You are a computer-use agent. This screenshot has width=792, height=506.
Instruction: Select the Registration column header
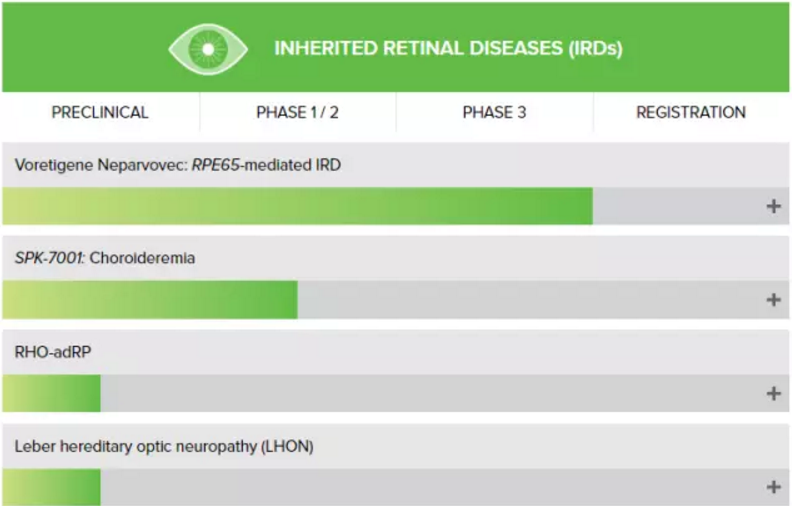click(691, 112)
